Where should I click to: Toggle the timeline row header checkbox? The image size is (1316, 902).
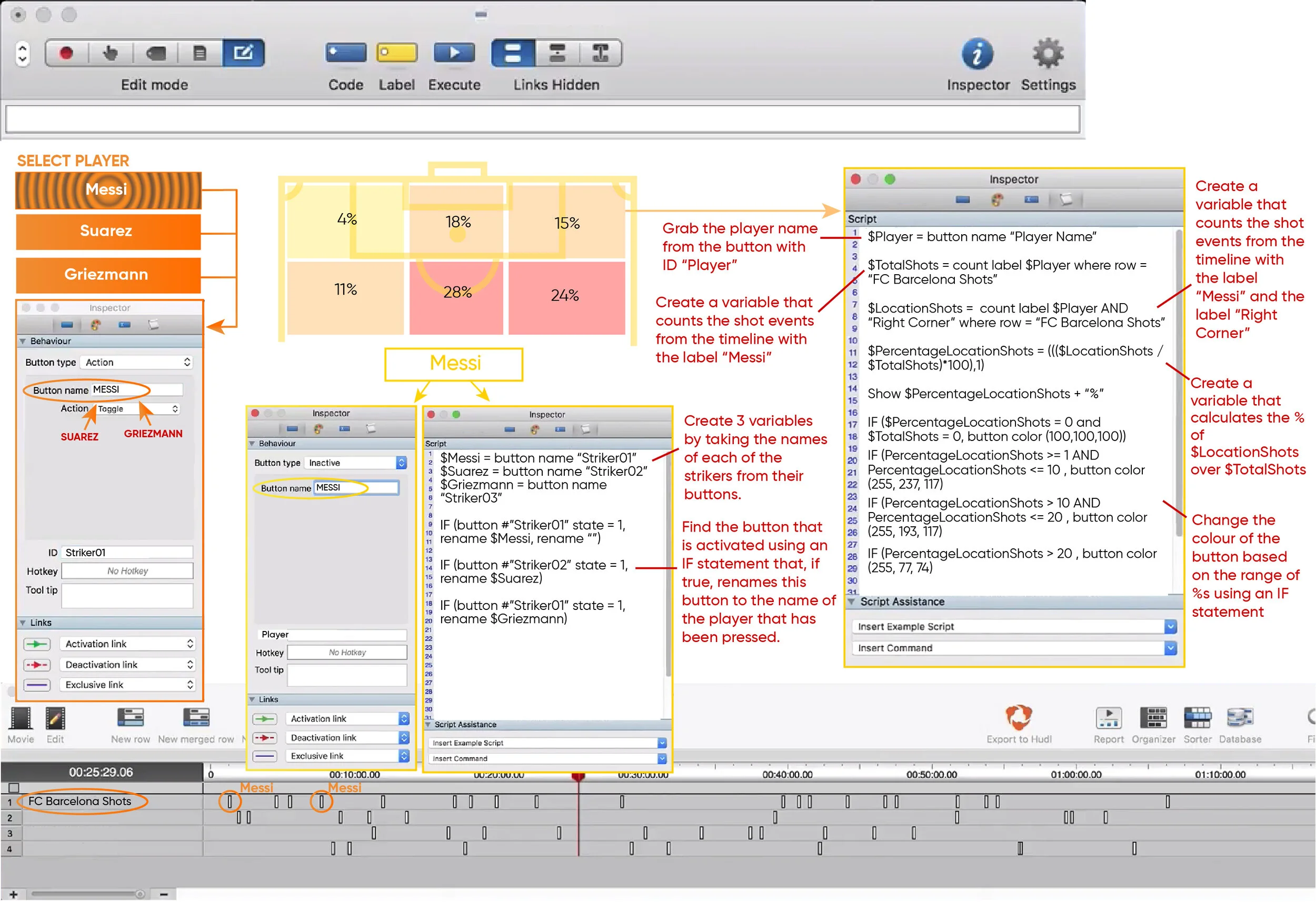[x=14, y=788]
